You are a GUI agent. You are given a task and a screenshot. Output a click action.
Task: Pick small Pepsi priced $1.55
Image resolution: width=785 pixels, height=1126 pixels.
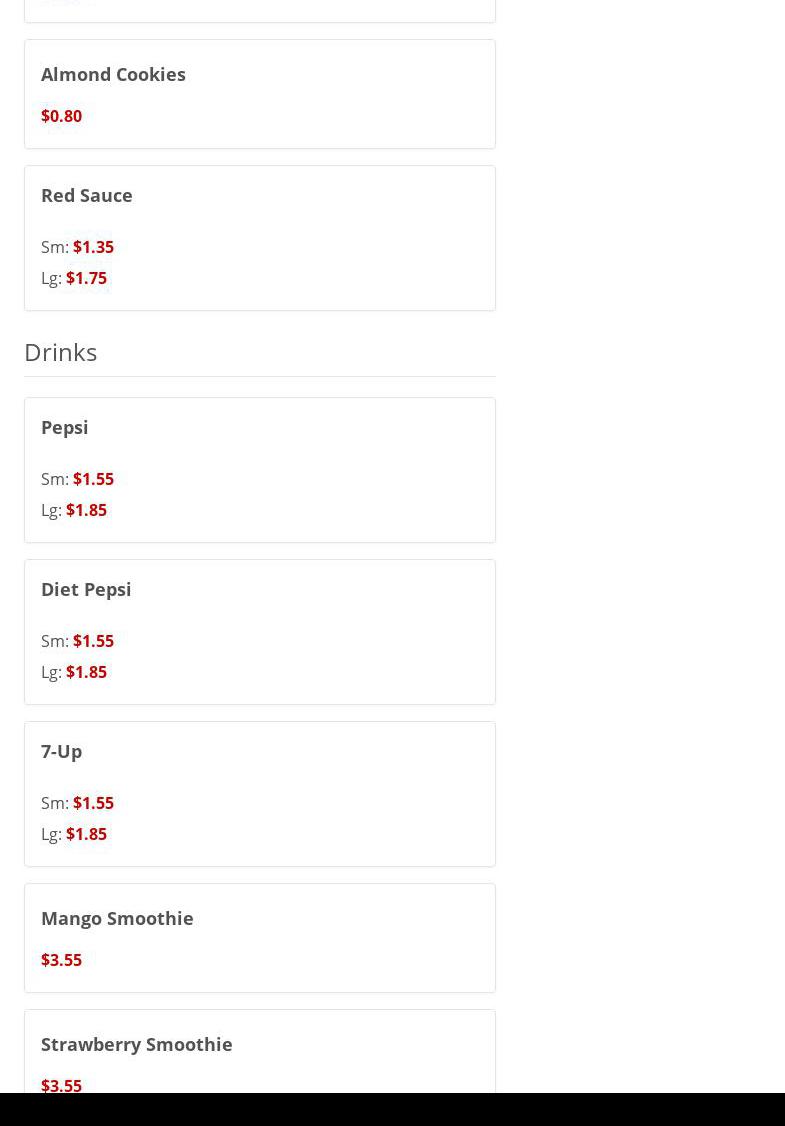pos(93,479)
